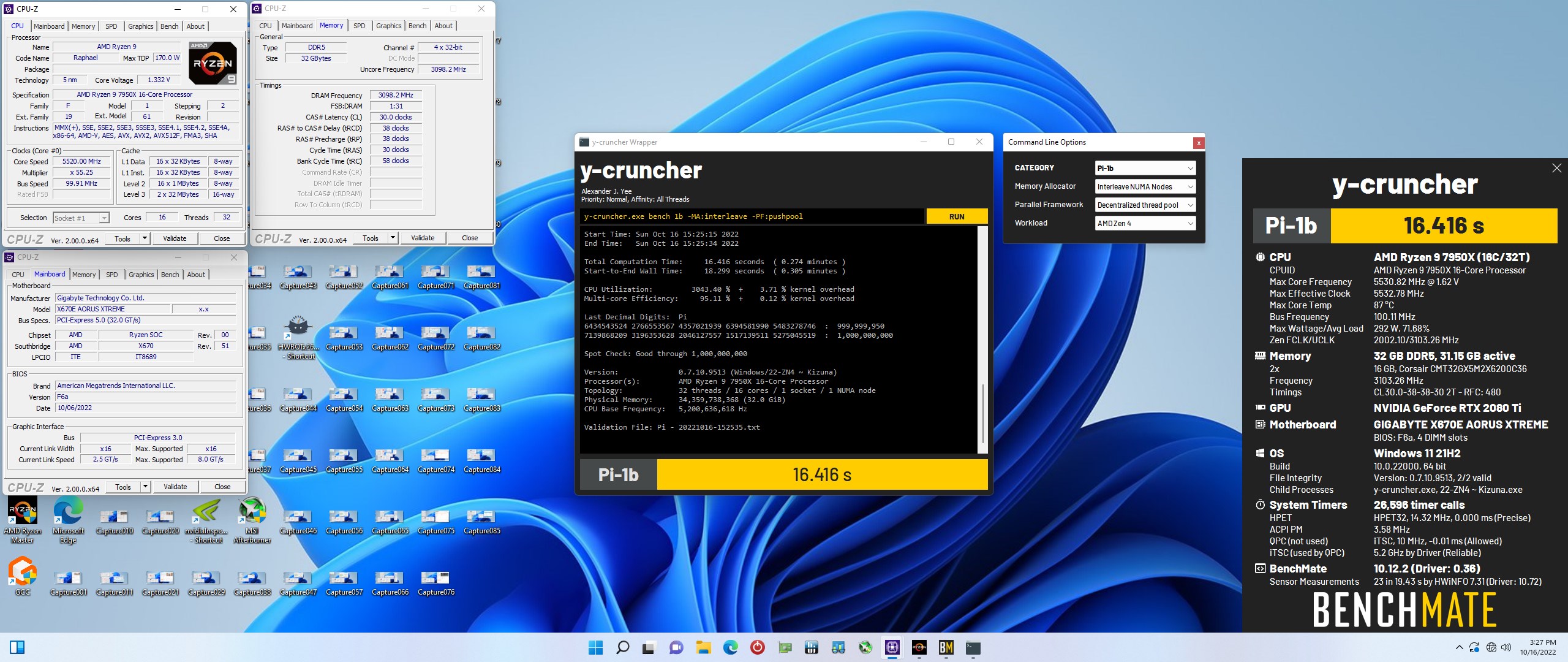Click the chart-with-glasses icon on the taskbar
The width and height of the screenshot is (1568, 662).
coord(839,647)
